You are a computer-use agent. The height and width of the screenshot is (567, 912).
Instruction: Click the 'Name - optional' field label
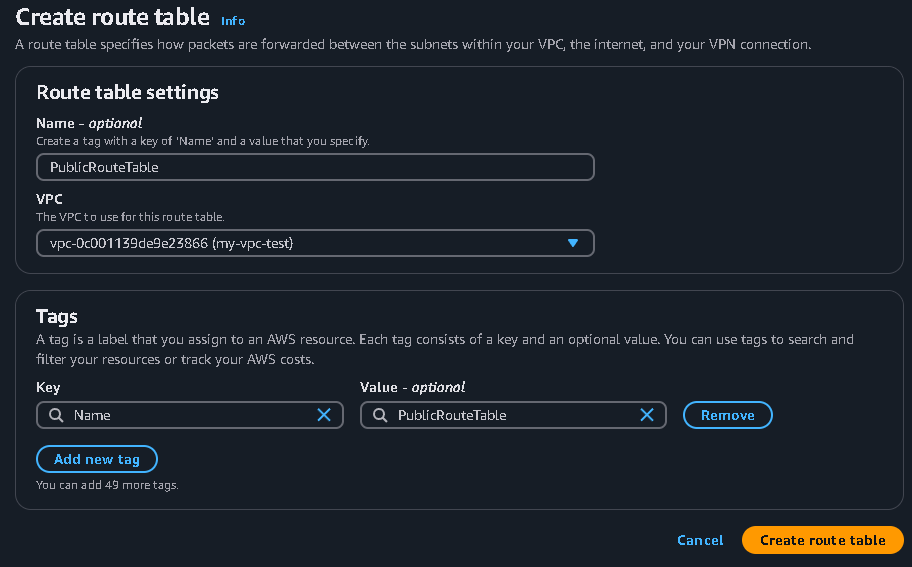coord(89,123)
